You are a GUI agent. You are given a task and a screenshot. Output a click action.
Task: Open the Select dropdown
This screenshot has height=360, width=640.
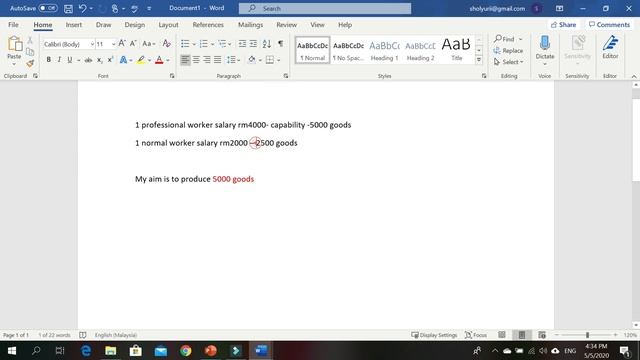pos(509,62)
